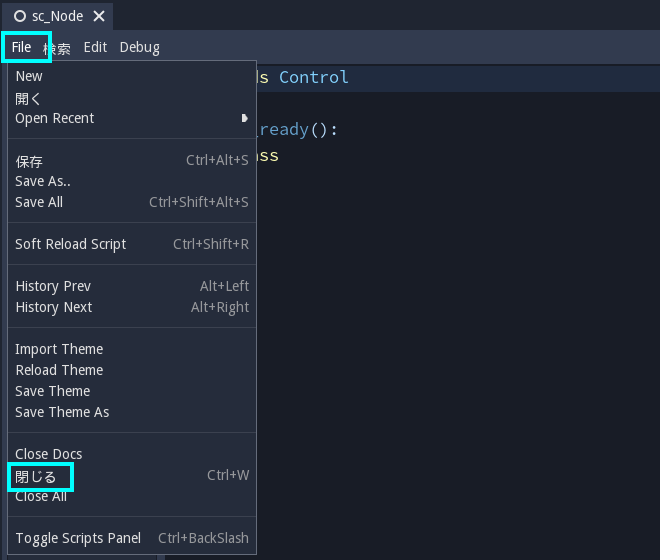Viewport: 660px width, 560px height.
Task: Choose 保存 to save the script
Action: coord(132,161)
